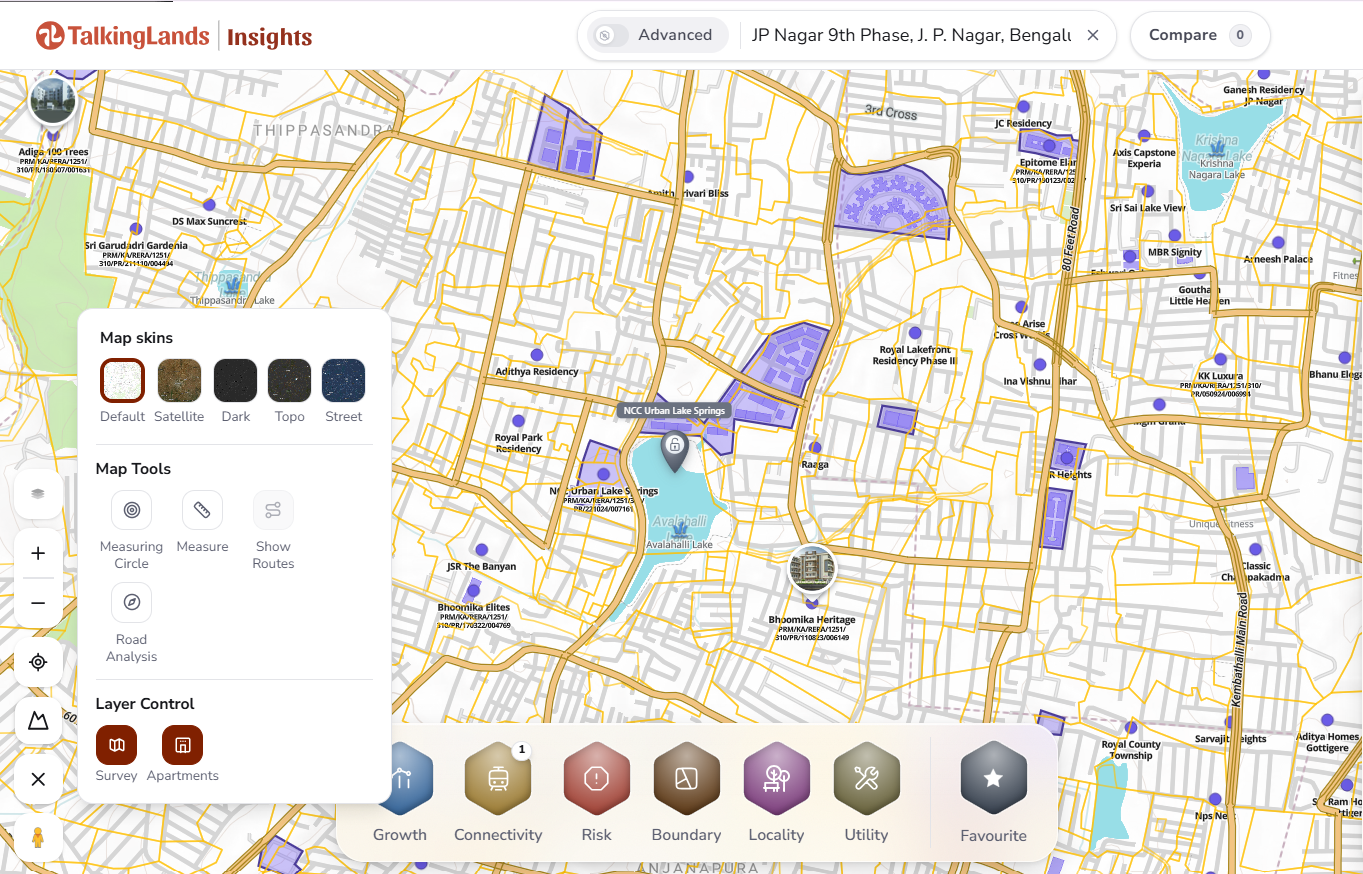
Task: Click the Bhoomika Heritage photo marker
Action: click(812, 568)
